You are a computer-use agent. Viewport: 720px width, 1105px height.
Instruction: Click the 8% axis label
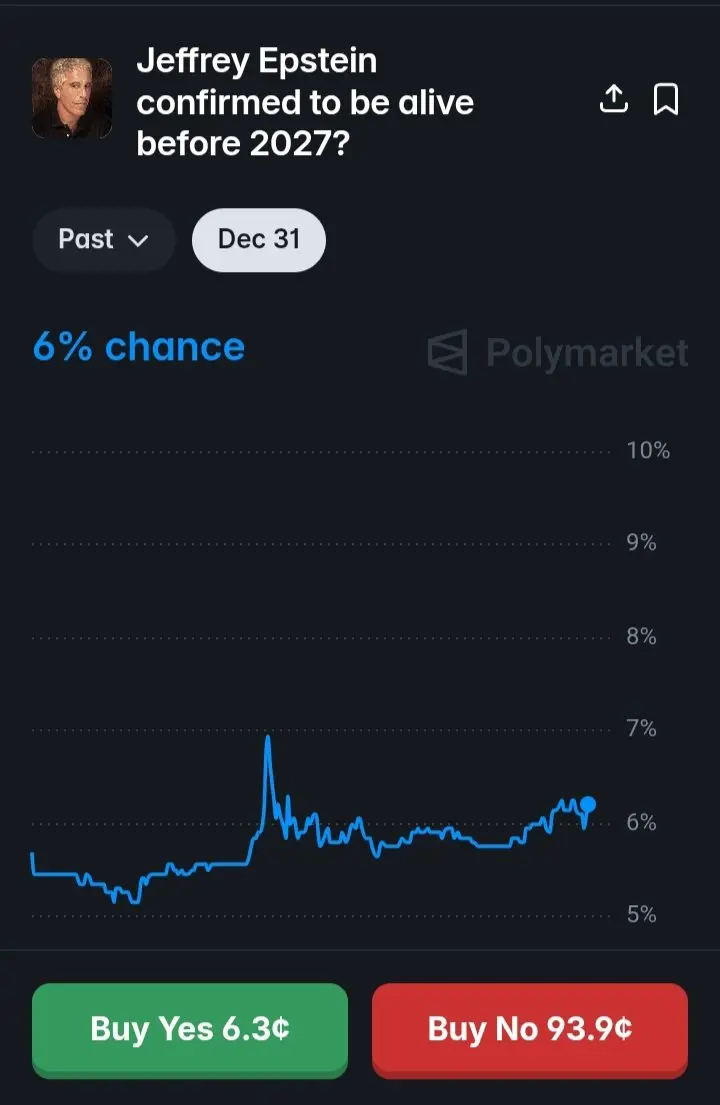[x=641, y=636]
